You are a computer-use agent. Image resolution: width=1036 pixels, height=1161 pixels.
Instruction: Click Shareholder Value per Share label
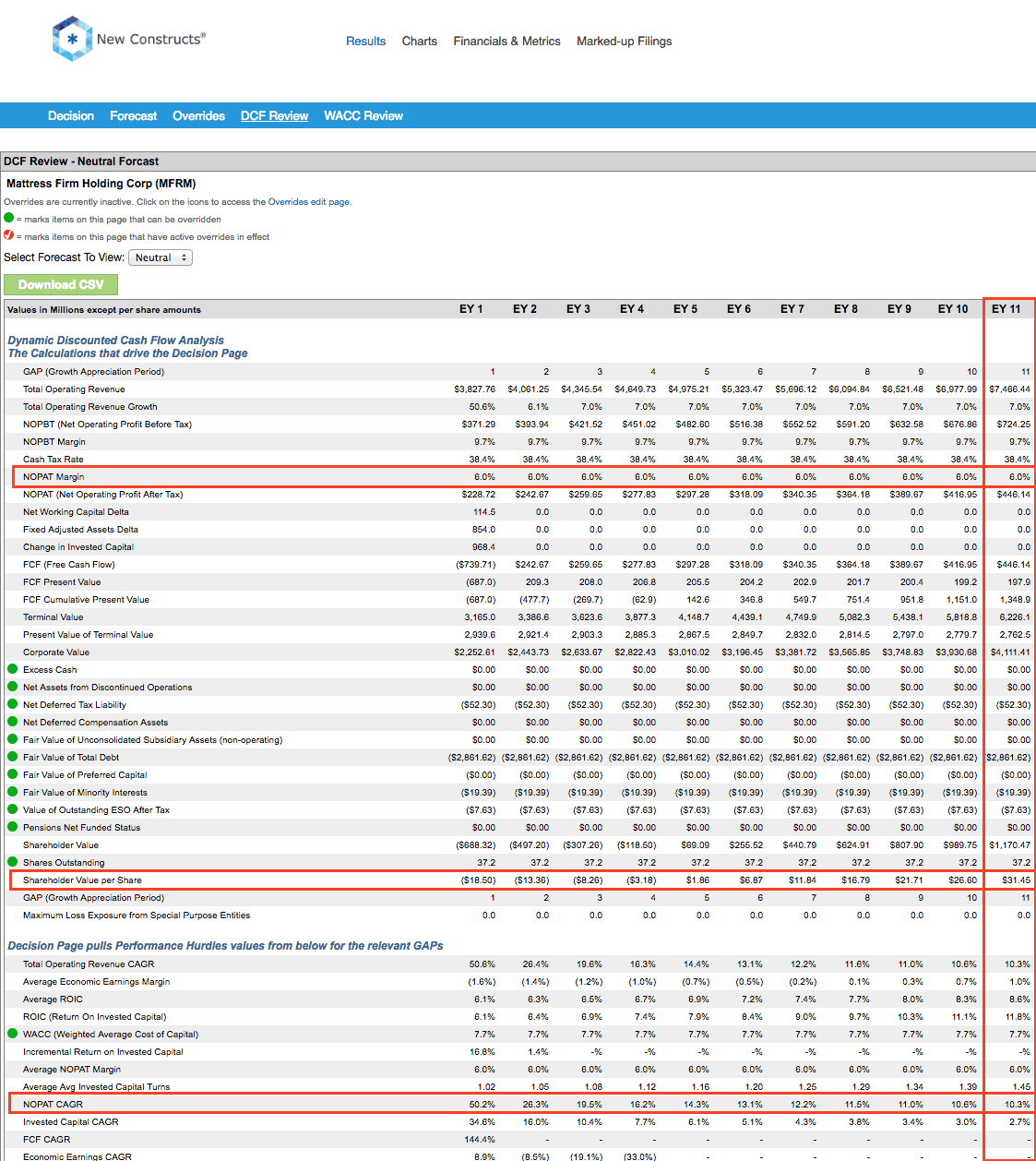pyautogui.click(x=82, y=880)
